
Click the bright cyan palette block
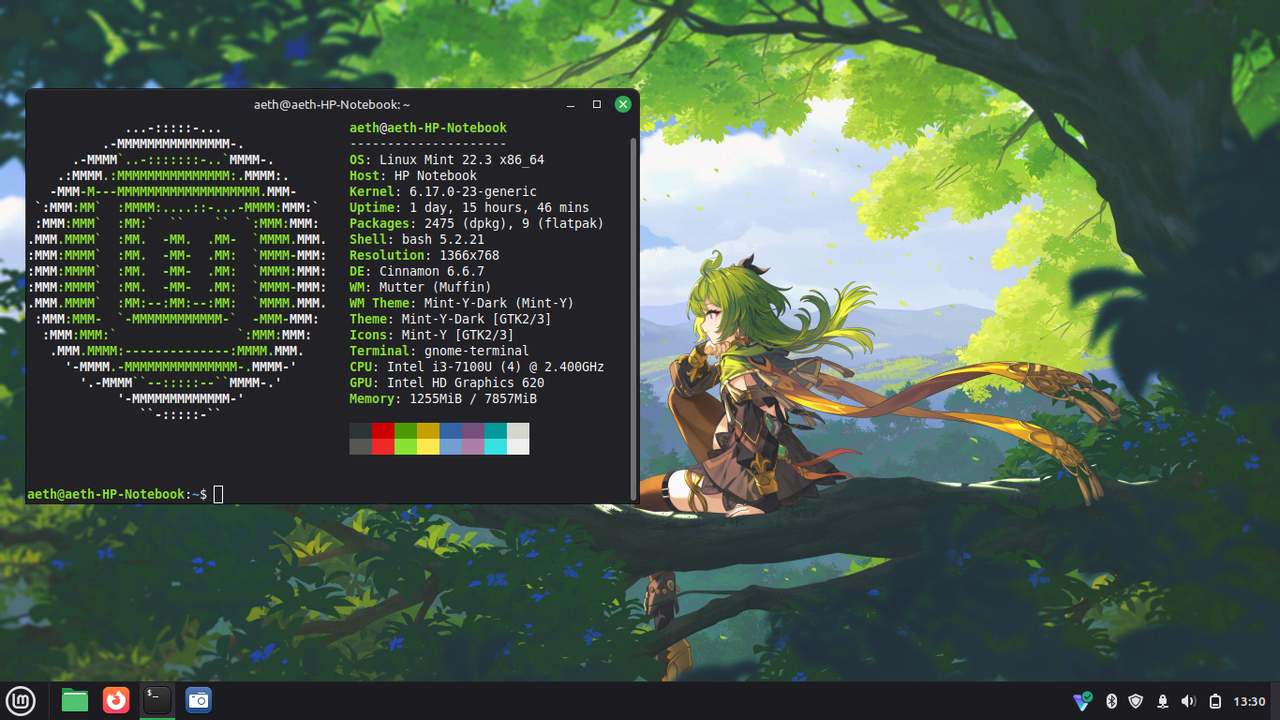point(495,447)
